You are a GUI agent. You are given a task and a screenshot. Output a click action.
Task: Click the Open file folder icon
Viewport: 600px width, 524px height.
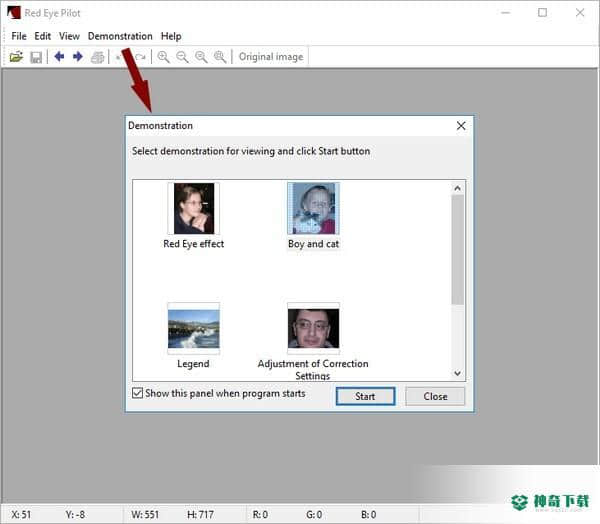coord(16,57)
